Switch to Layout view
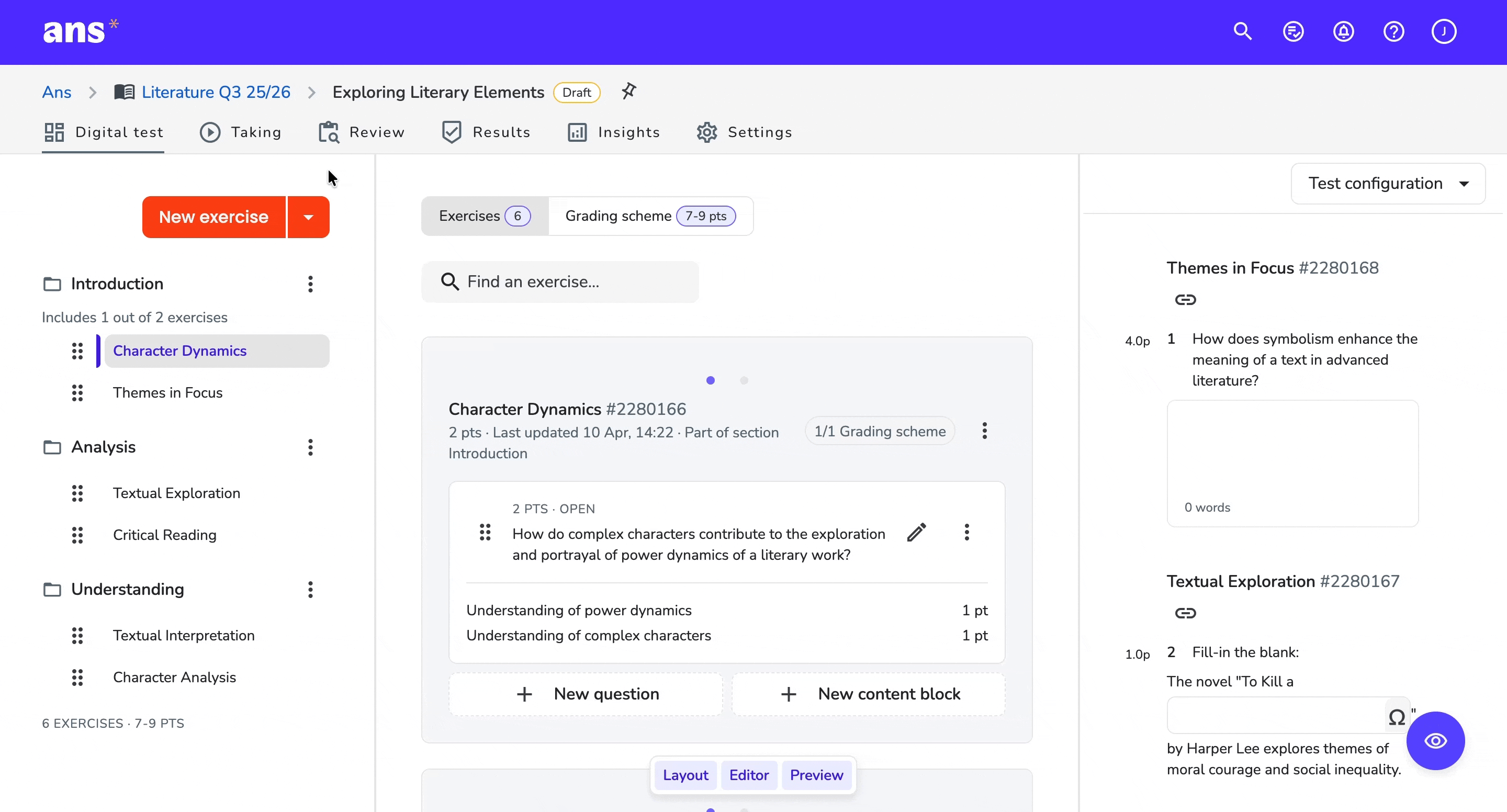The width and height of the screenshot is (1507, 812). coord(685,775)
